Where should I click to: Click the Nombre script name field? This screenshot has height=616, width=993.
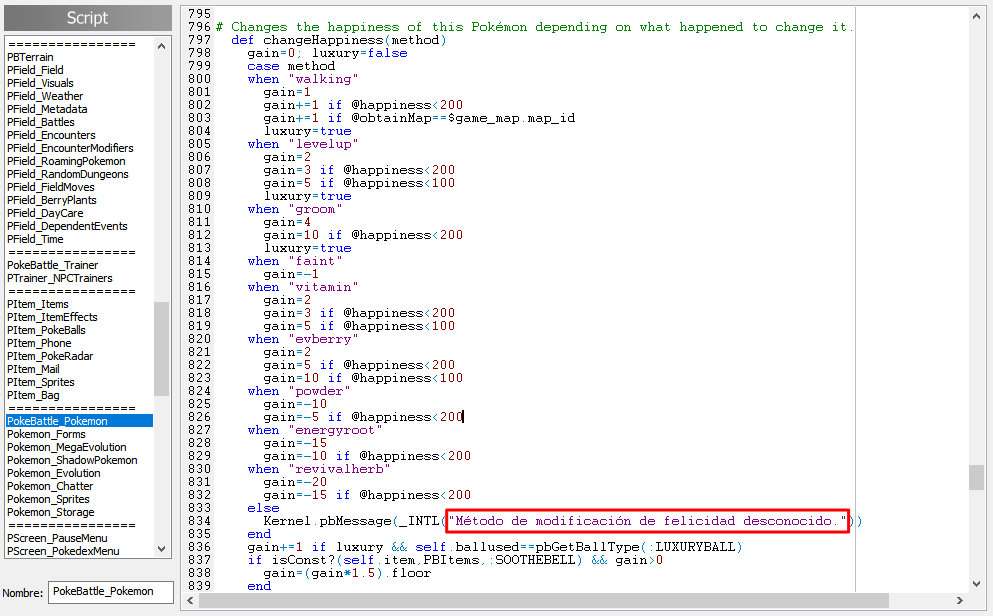click(x=110, y=591)
